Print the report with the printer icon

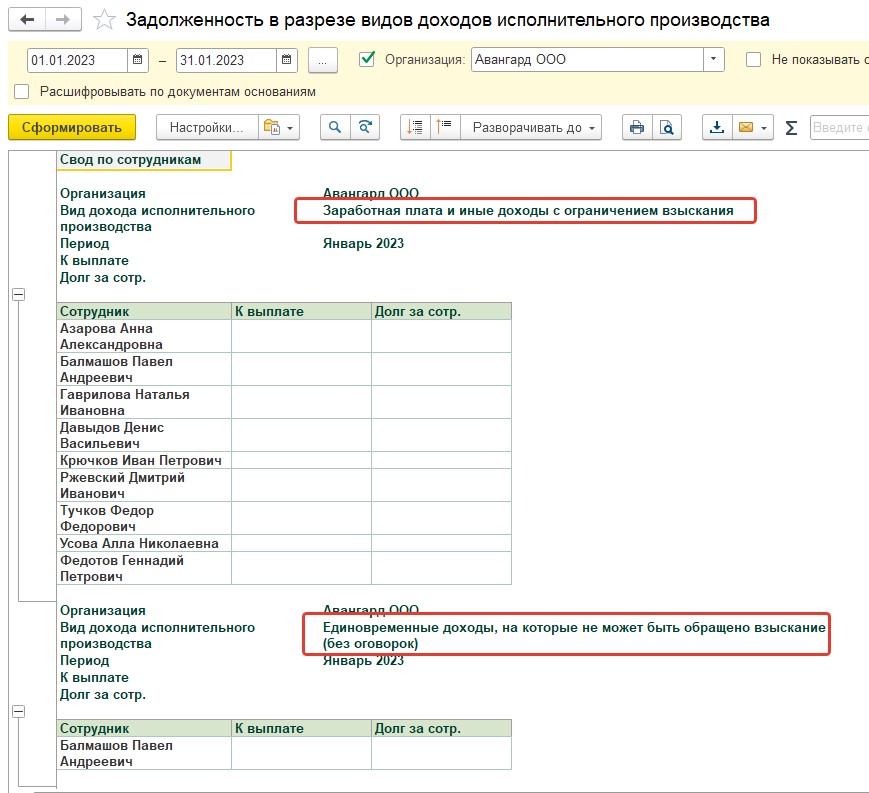coord(637,127)
